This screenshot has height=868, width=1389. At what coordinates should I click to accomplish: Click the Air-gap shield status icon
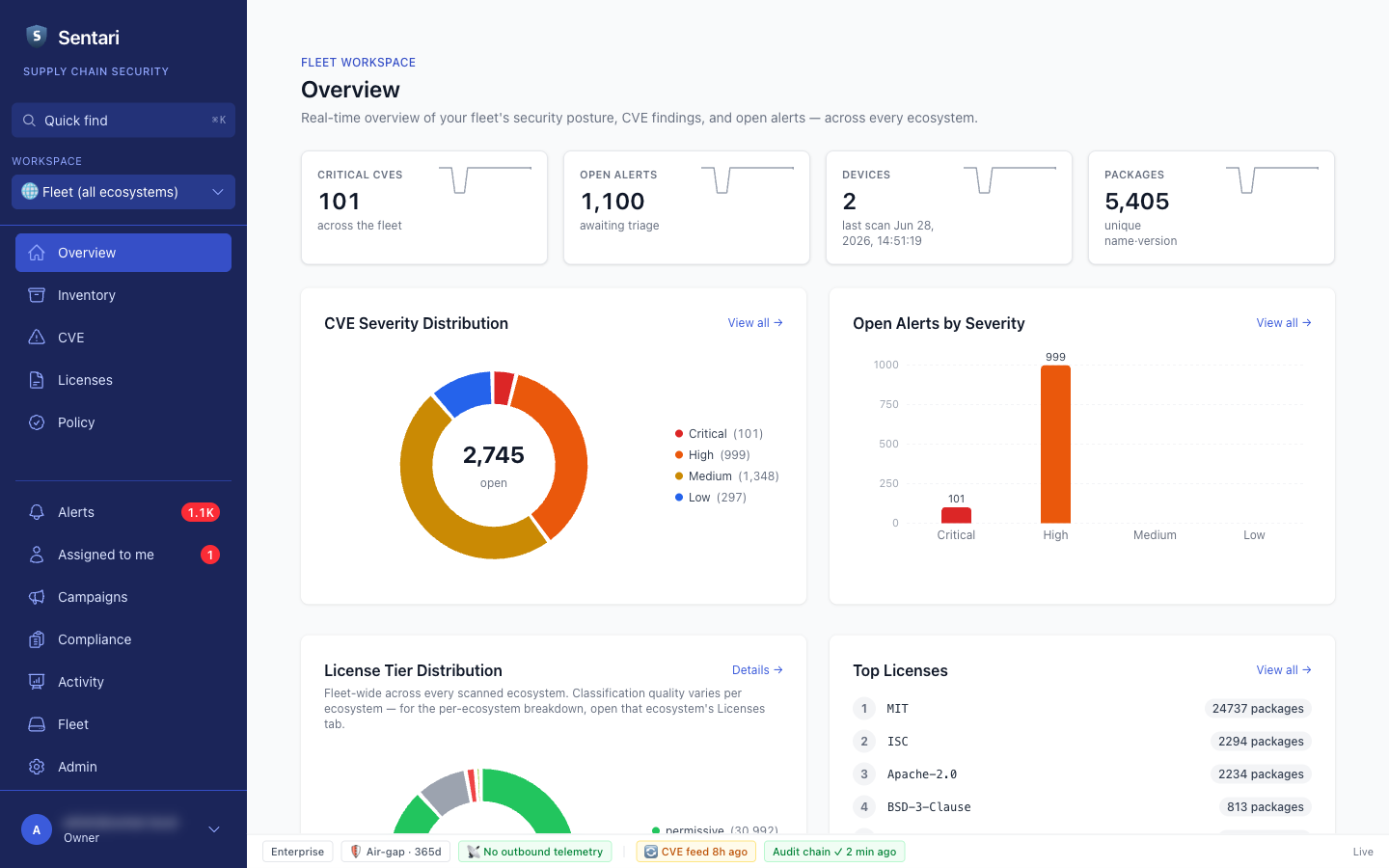point(355,852)
